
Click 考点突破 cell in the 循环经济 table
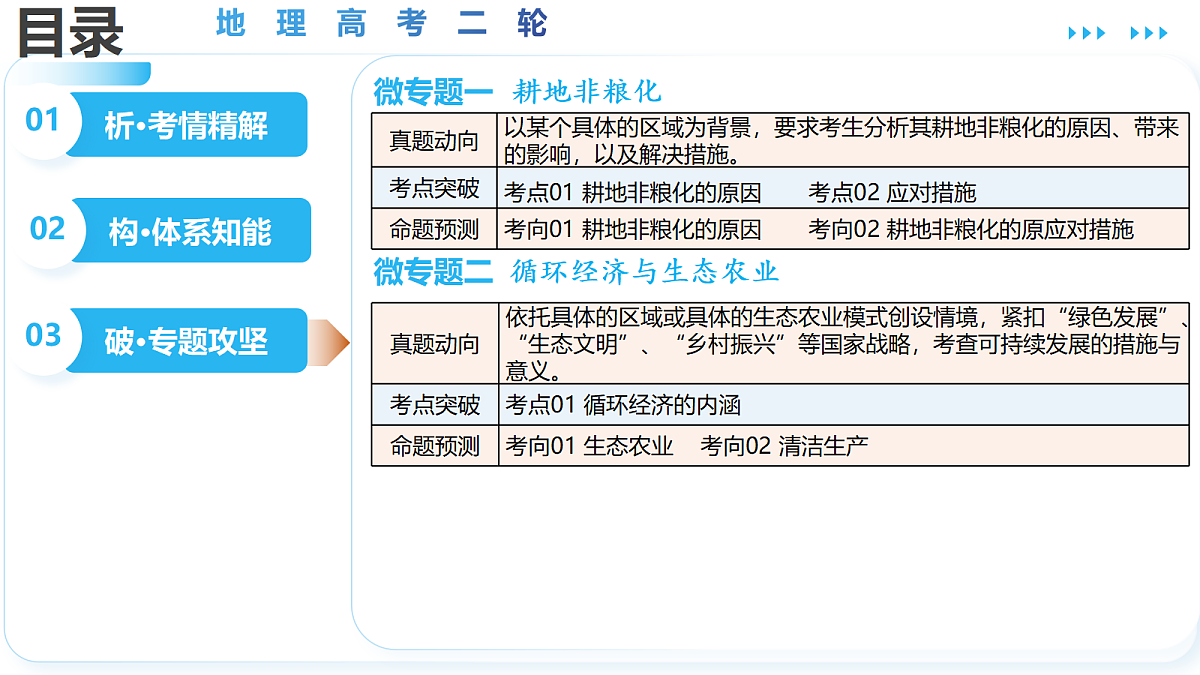(x=435, y=405)
